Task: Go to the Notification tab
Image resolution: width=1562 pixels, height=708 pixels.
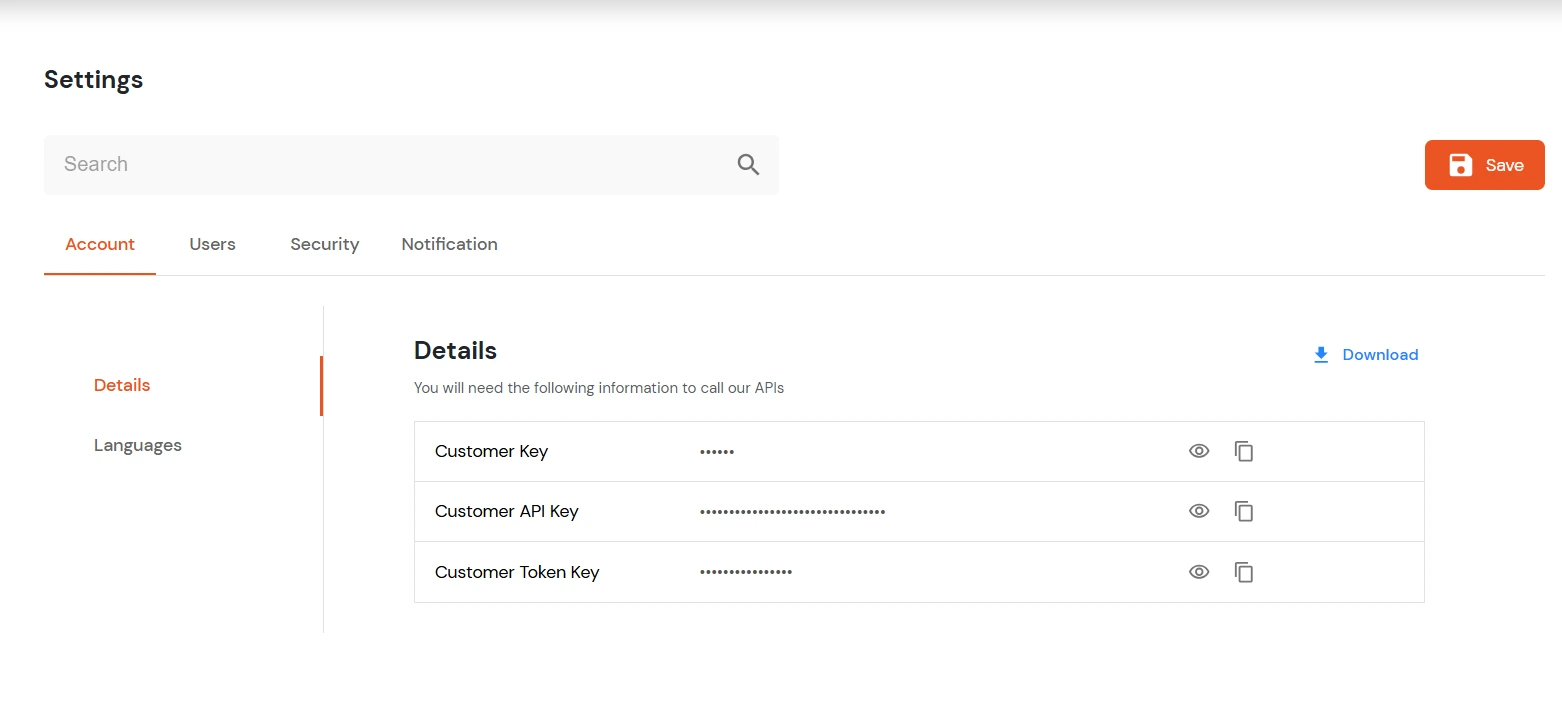Action: (449, 244)
